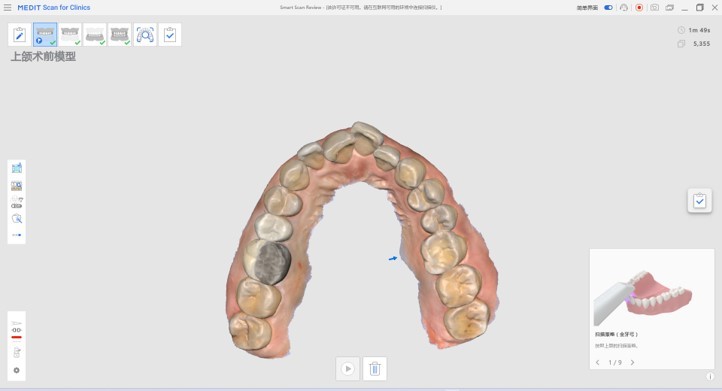Delete scan data with trash button
Image resolution: width=722 pixels, height=391 pixels.
tap(375, 368)
